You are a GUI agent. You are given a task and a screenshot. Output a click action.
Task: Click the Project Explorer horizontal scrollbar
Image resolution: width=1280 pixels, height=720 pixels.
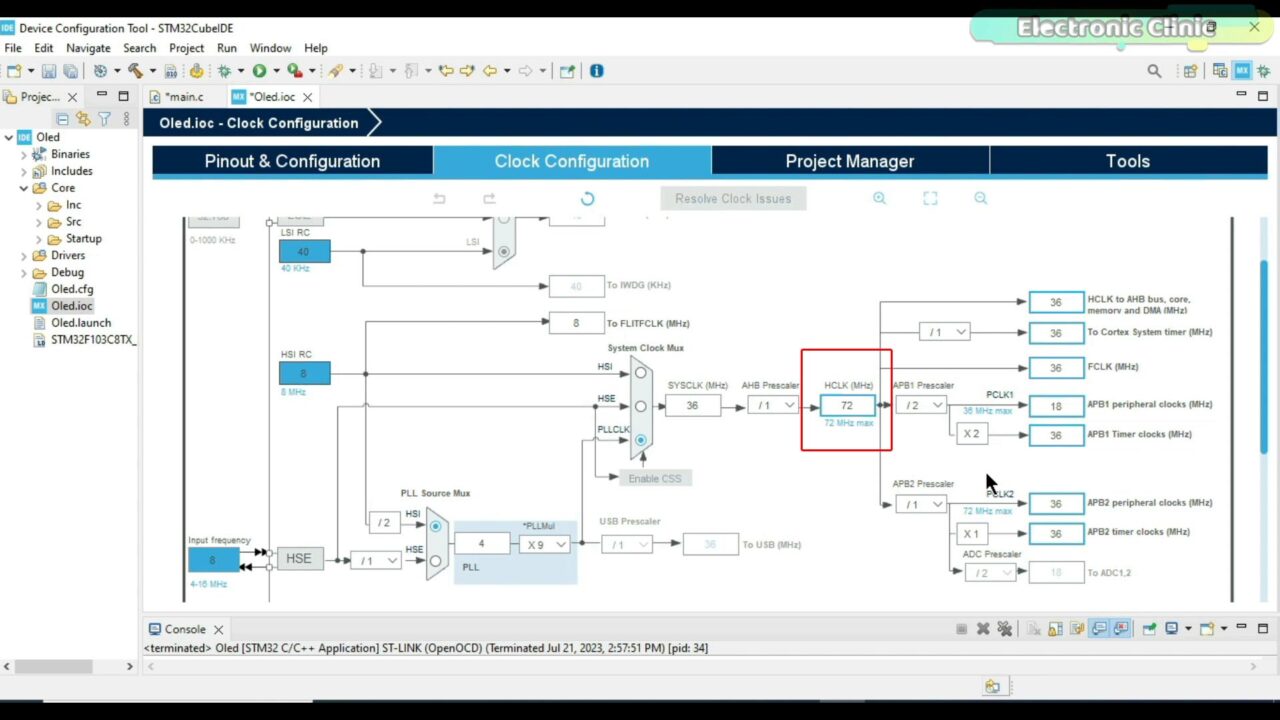tap(52, 666)
